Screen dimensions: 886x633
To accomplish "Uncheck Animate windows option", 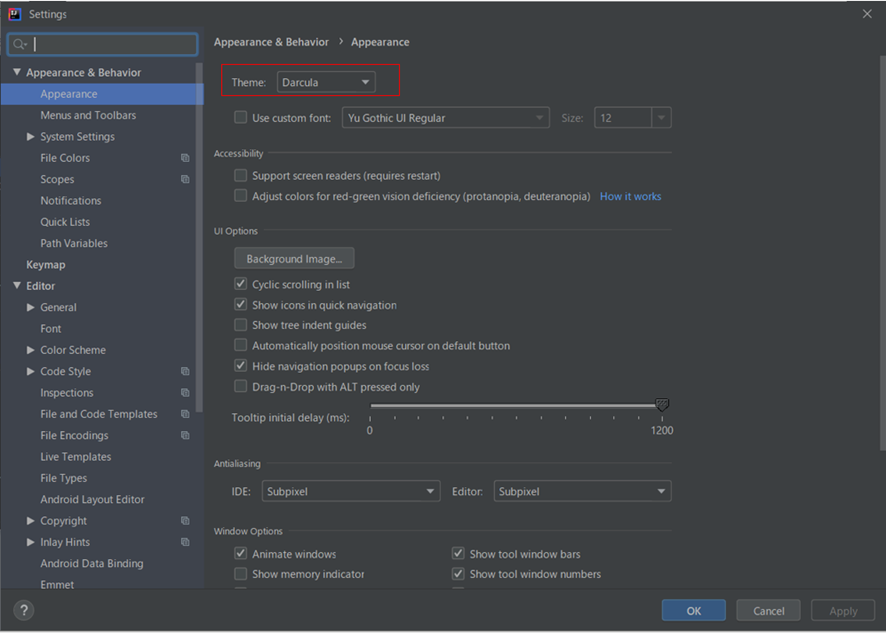I will click(241, 553).
